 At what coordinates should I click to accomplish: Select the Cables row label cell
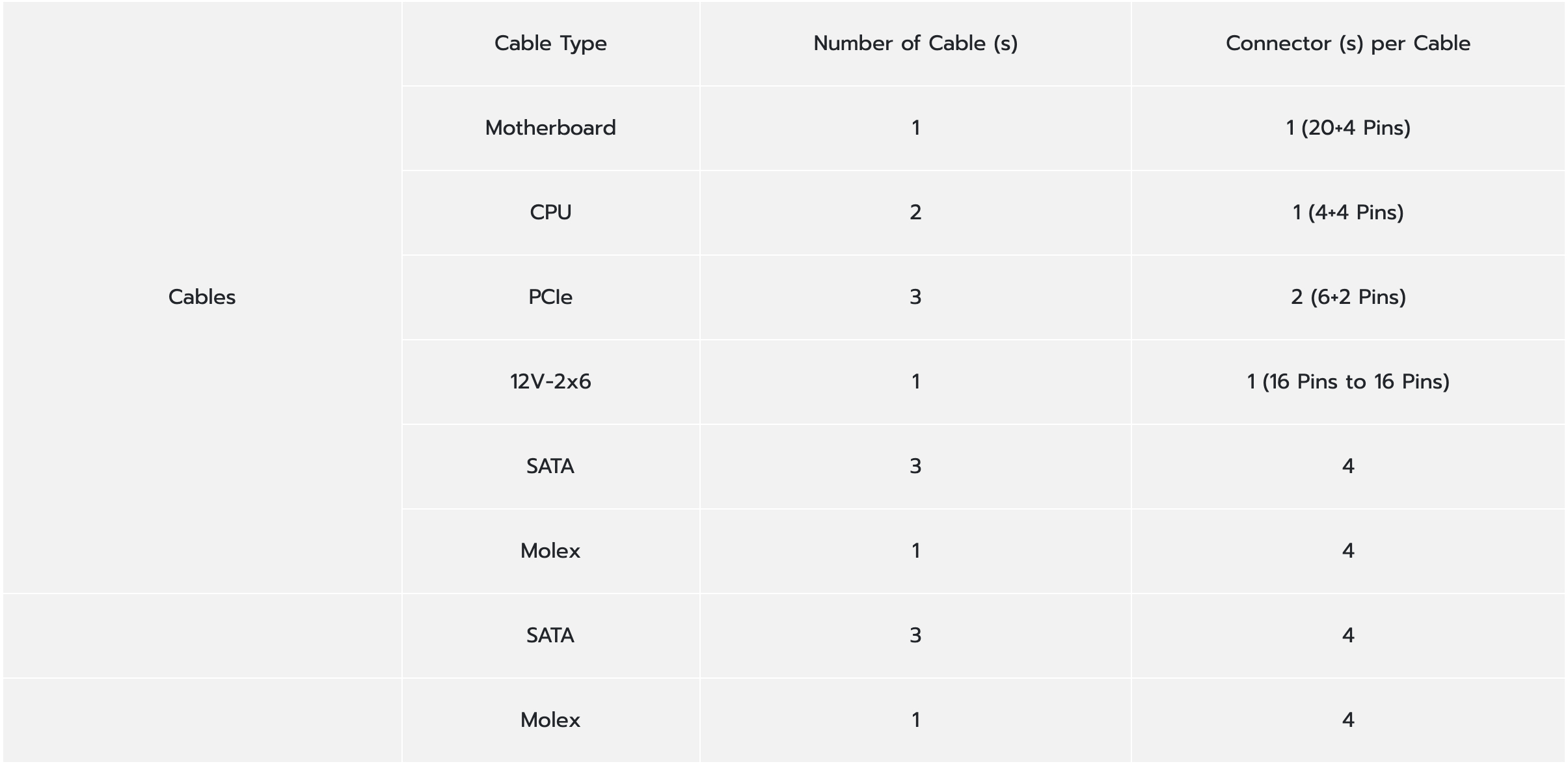tap(202, 297)
